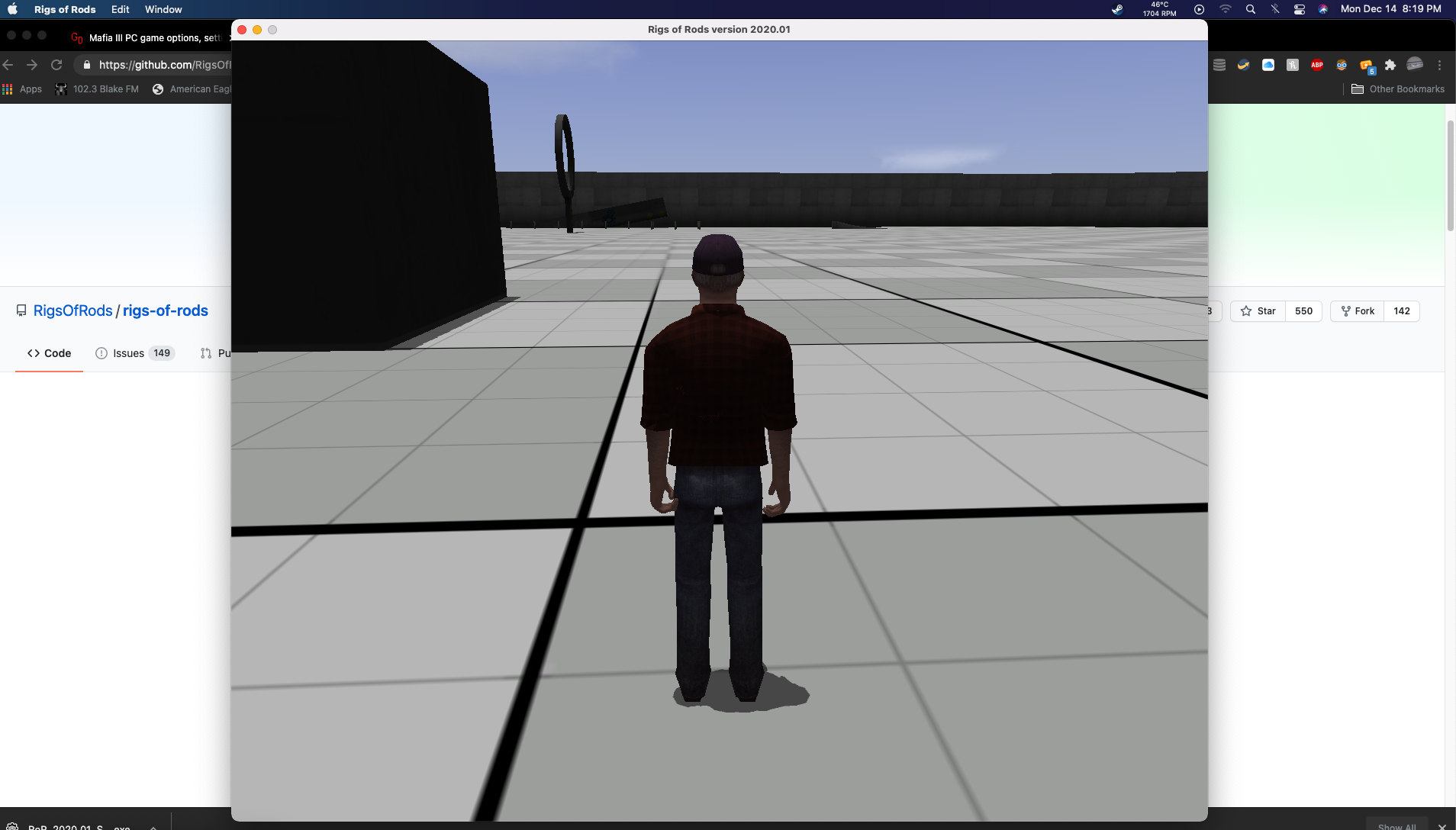Click the Steam icon in menu bar
Image resolution: width=1456 pixels, height=830 pixels.
point(1117,9)
